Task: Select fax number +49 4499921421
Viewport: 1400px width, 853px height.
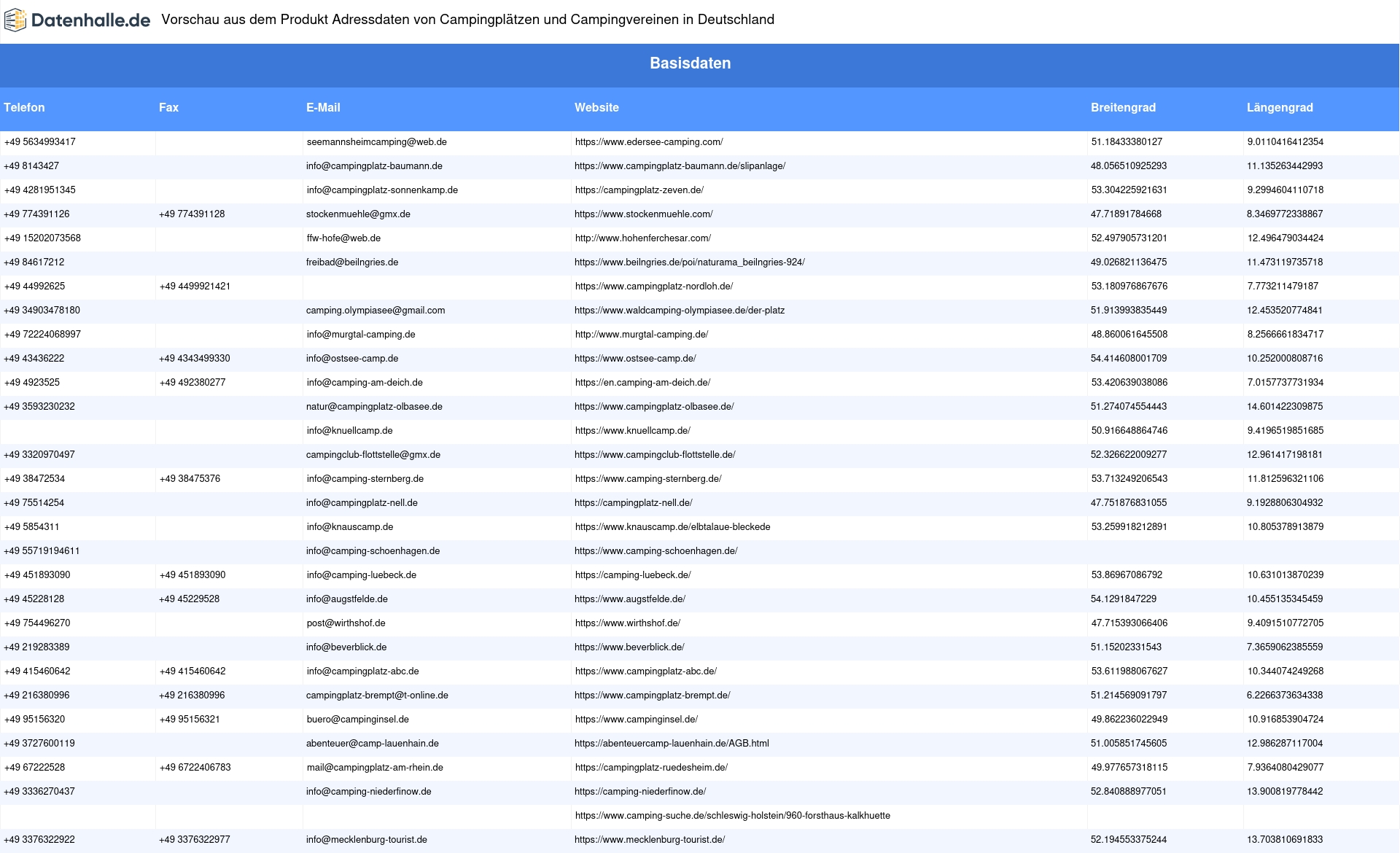Action: 195,287
